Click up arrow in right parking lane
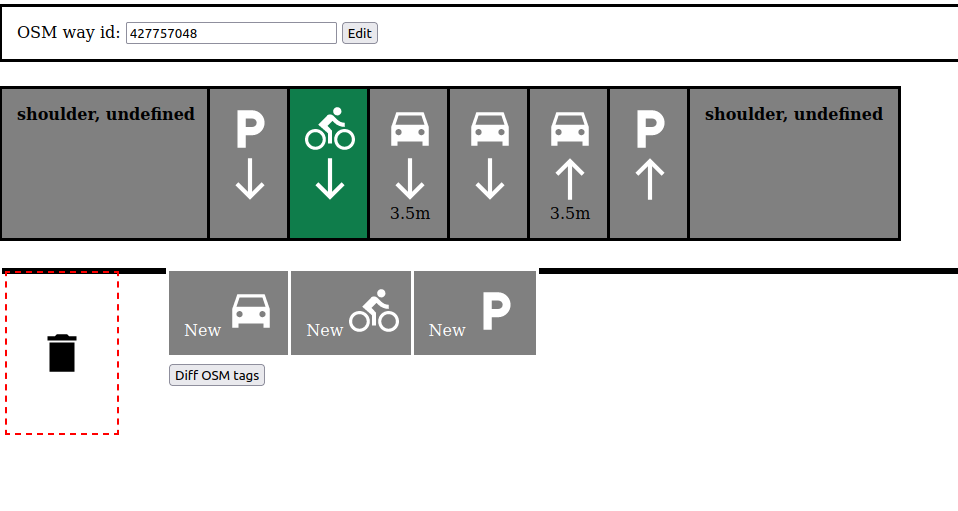The image size is (958, 511). (x=650, y=181)
